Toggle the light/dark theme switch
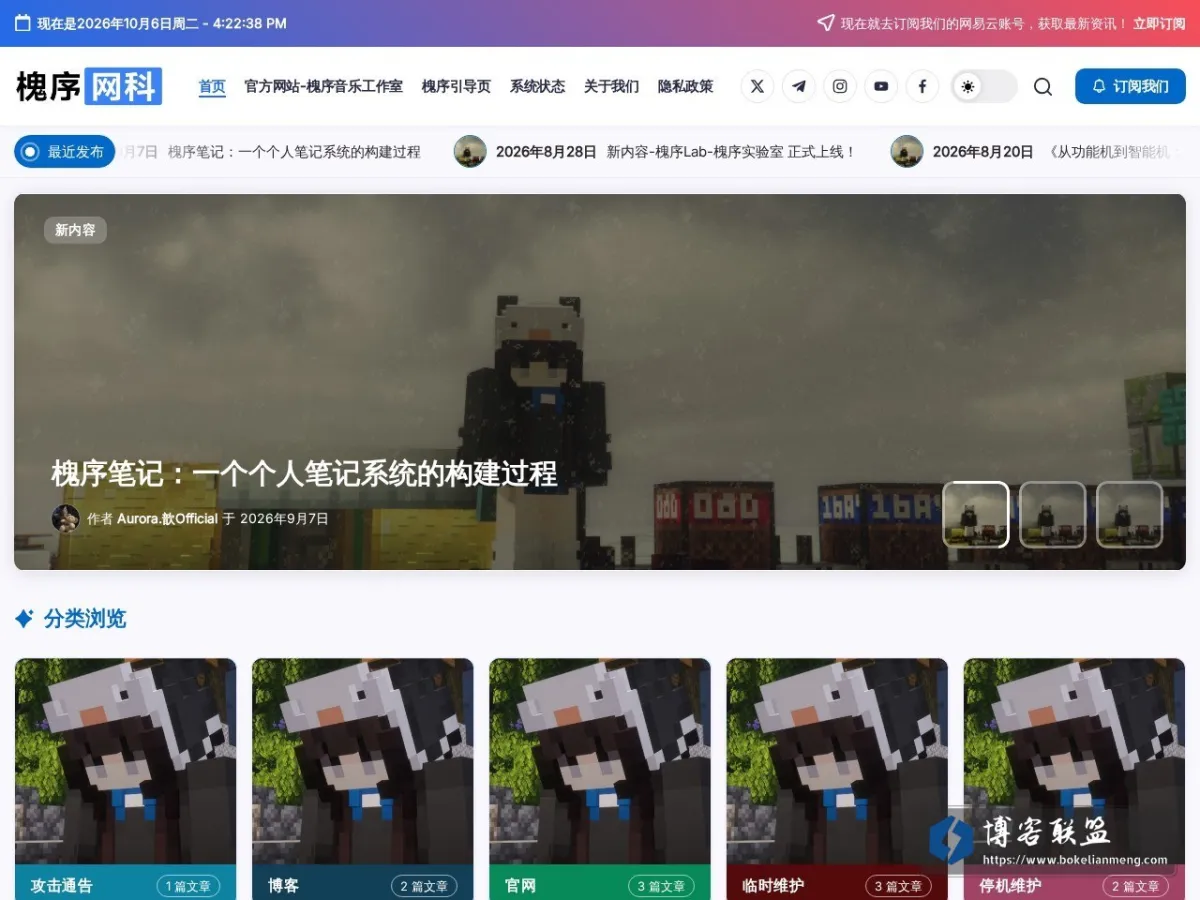Viewport: 1200px width, 900px height. [984, 86]
